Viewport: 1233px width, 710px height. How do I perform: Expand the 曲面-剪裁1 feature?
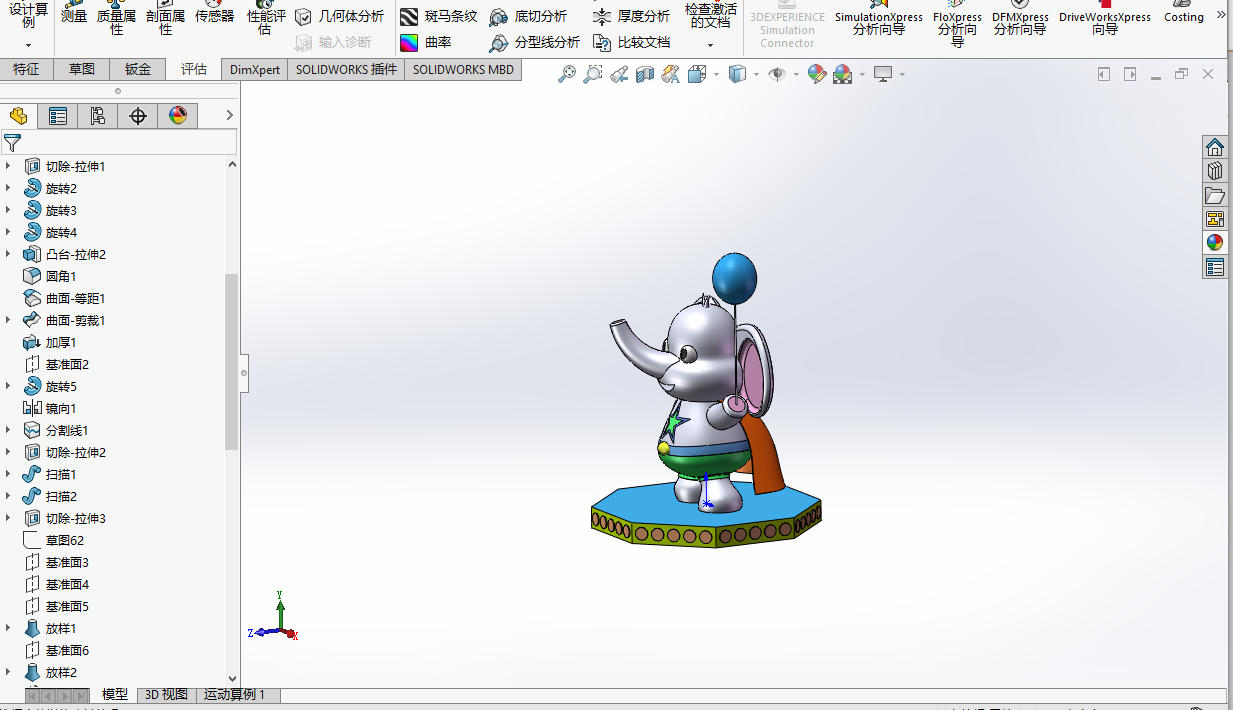click(x=8, y=320)
